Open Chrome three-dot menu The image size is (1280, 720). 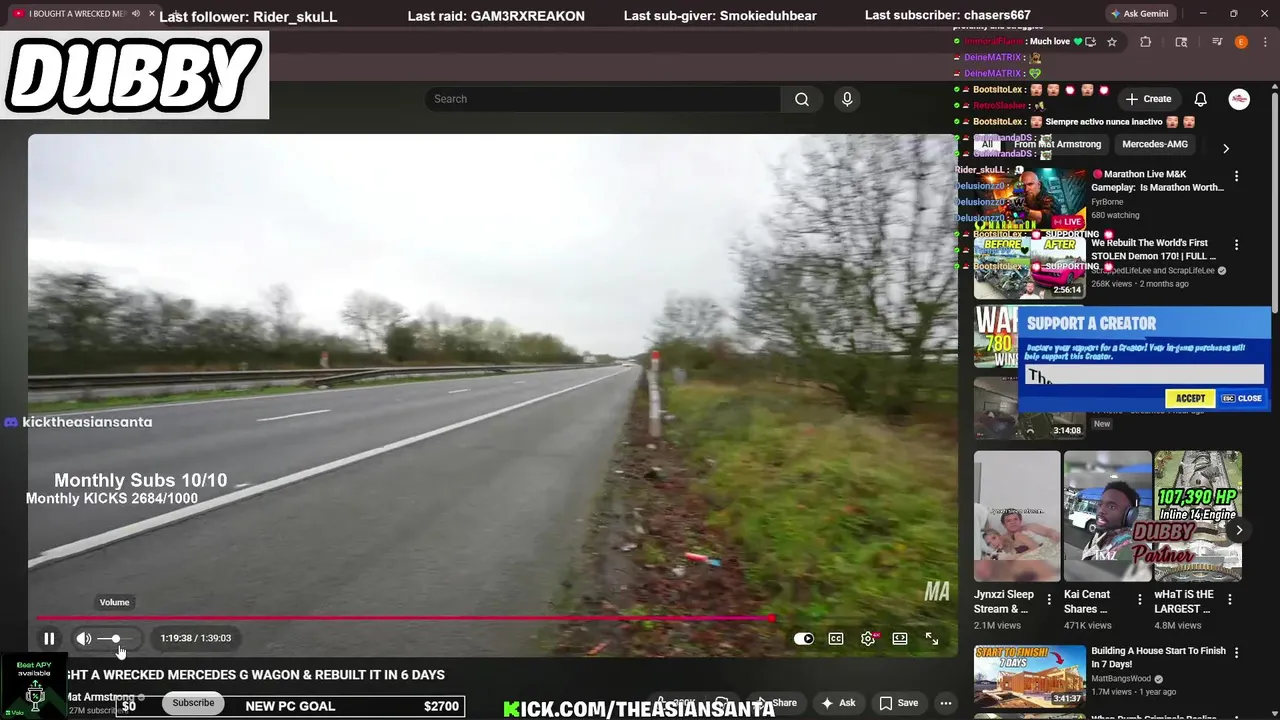[x=1264, y=42]
